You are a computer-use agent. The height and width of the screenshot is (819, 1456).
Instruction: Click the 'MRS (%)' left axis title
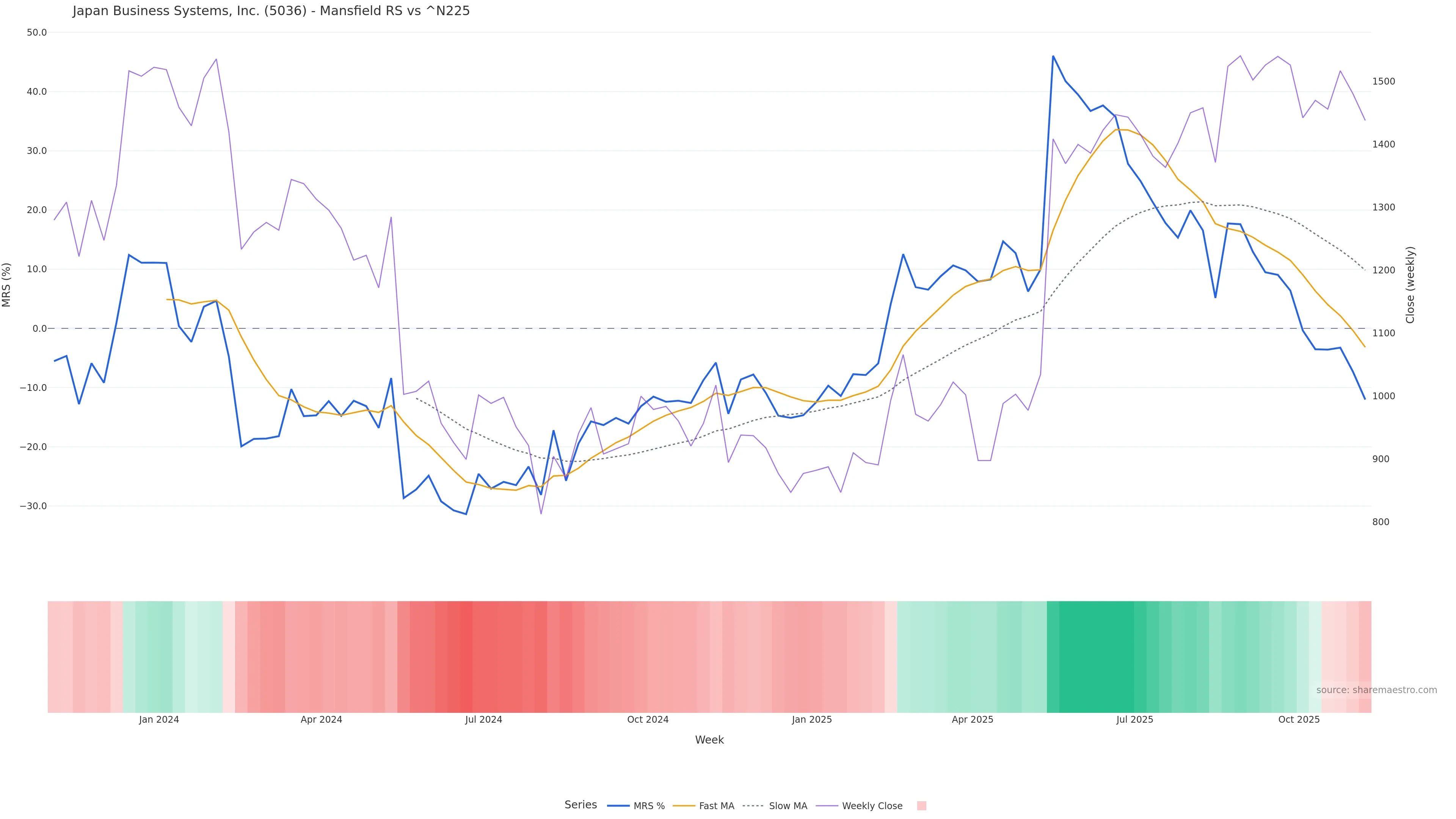[x=7, y=284]
